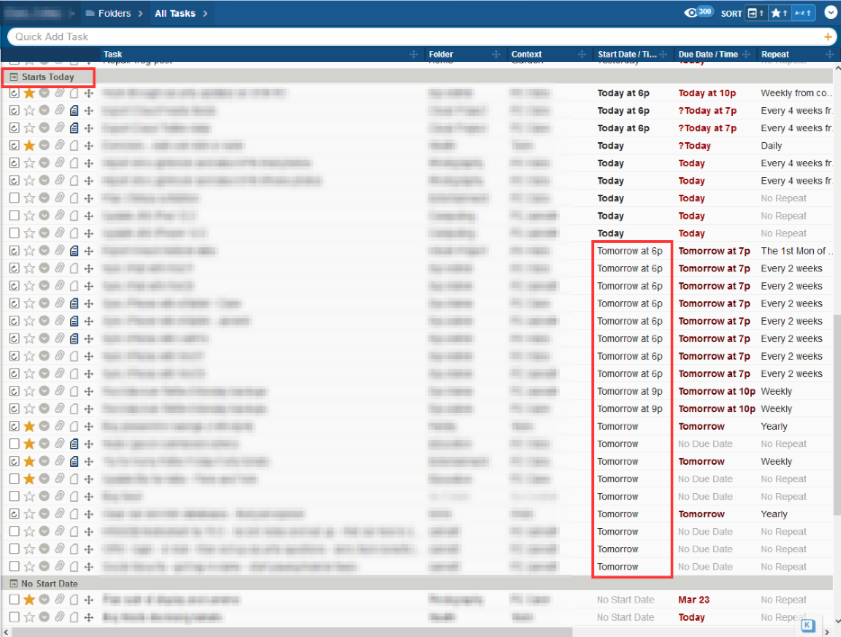
Task: Click the Repeat column header
Action: 775,54
